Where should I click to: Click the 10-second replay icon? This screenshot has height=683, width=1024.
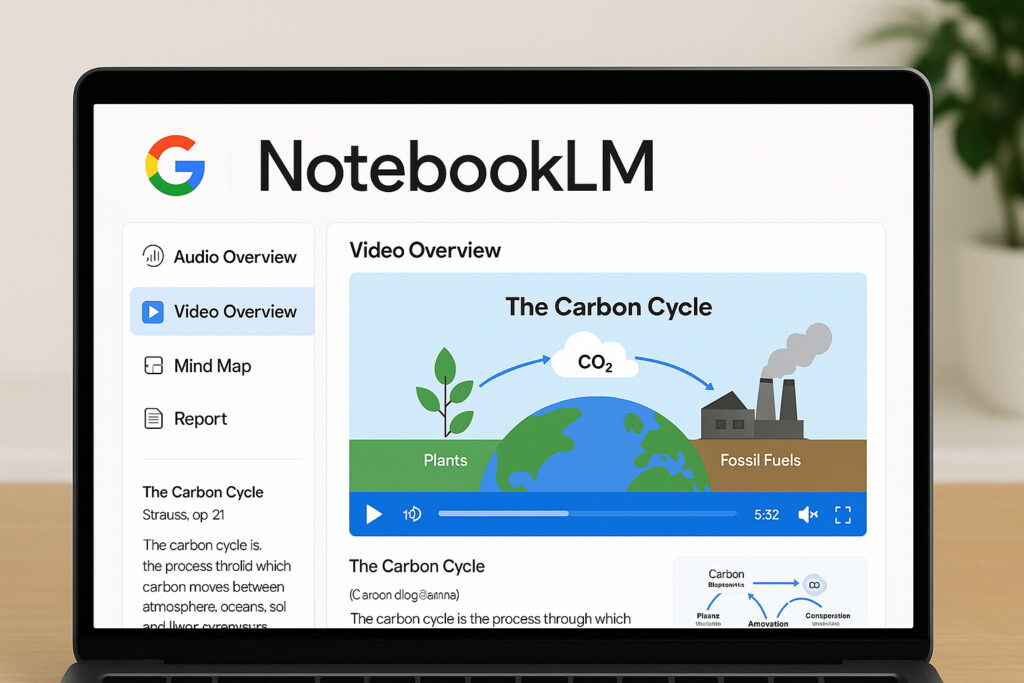(411, 515)
